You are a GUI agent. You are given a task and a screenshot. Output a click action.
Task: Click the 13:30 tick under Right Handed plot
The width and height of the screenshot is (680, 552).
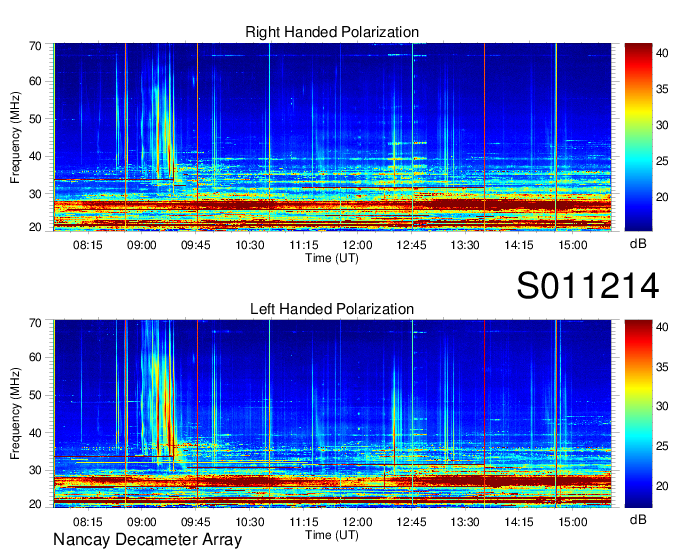coord(465,245)
